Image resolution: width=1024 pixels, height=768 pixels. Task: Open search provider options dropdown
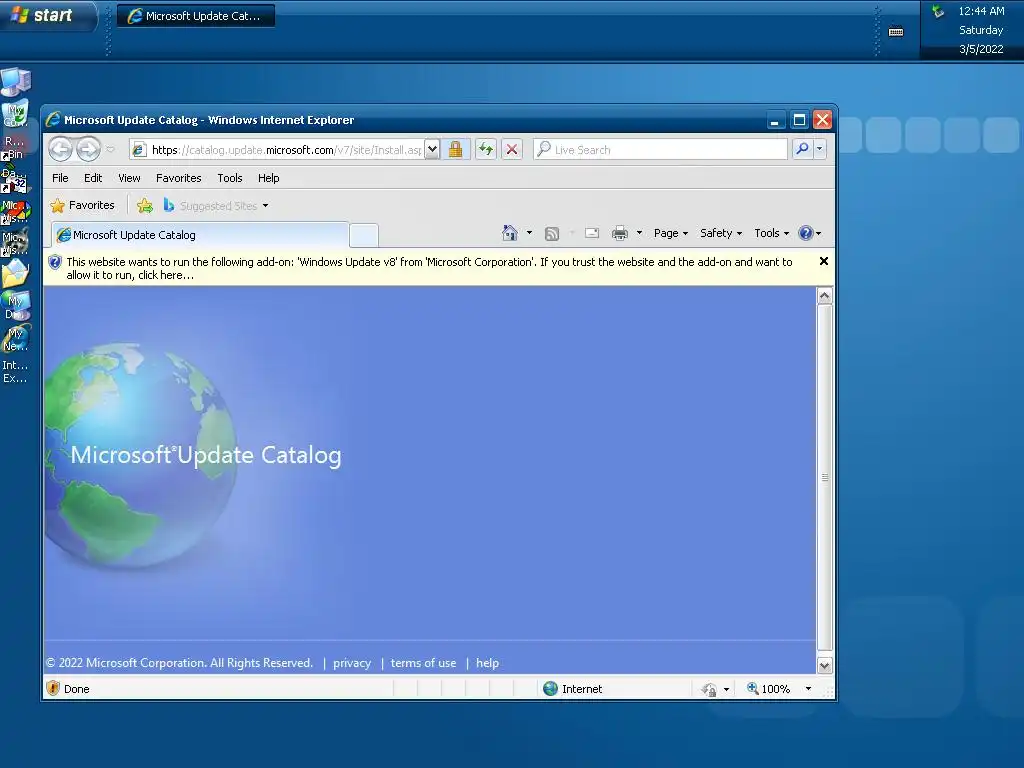[x=820, y=150]
